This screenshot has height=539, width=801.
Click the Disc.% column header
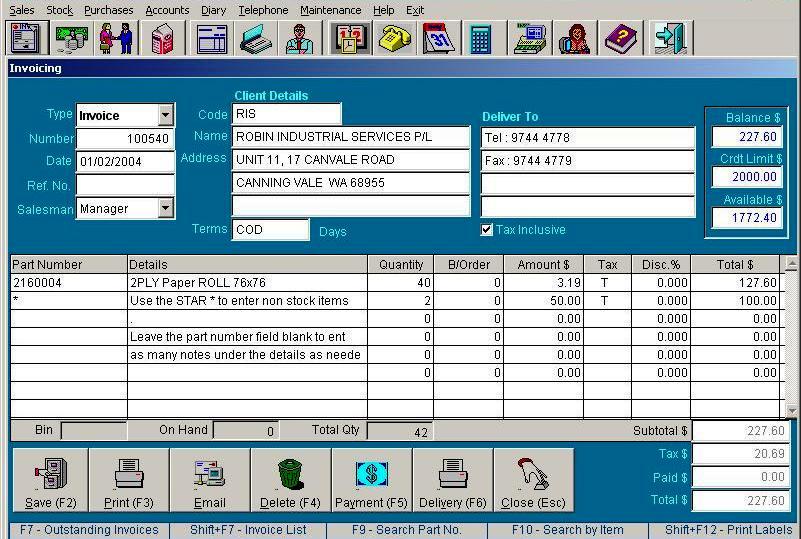coord(661,265)
